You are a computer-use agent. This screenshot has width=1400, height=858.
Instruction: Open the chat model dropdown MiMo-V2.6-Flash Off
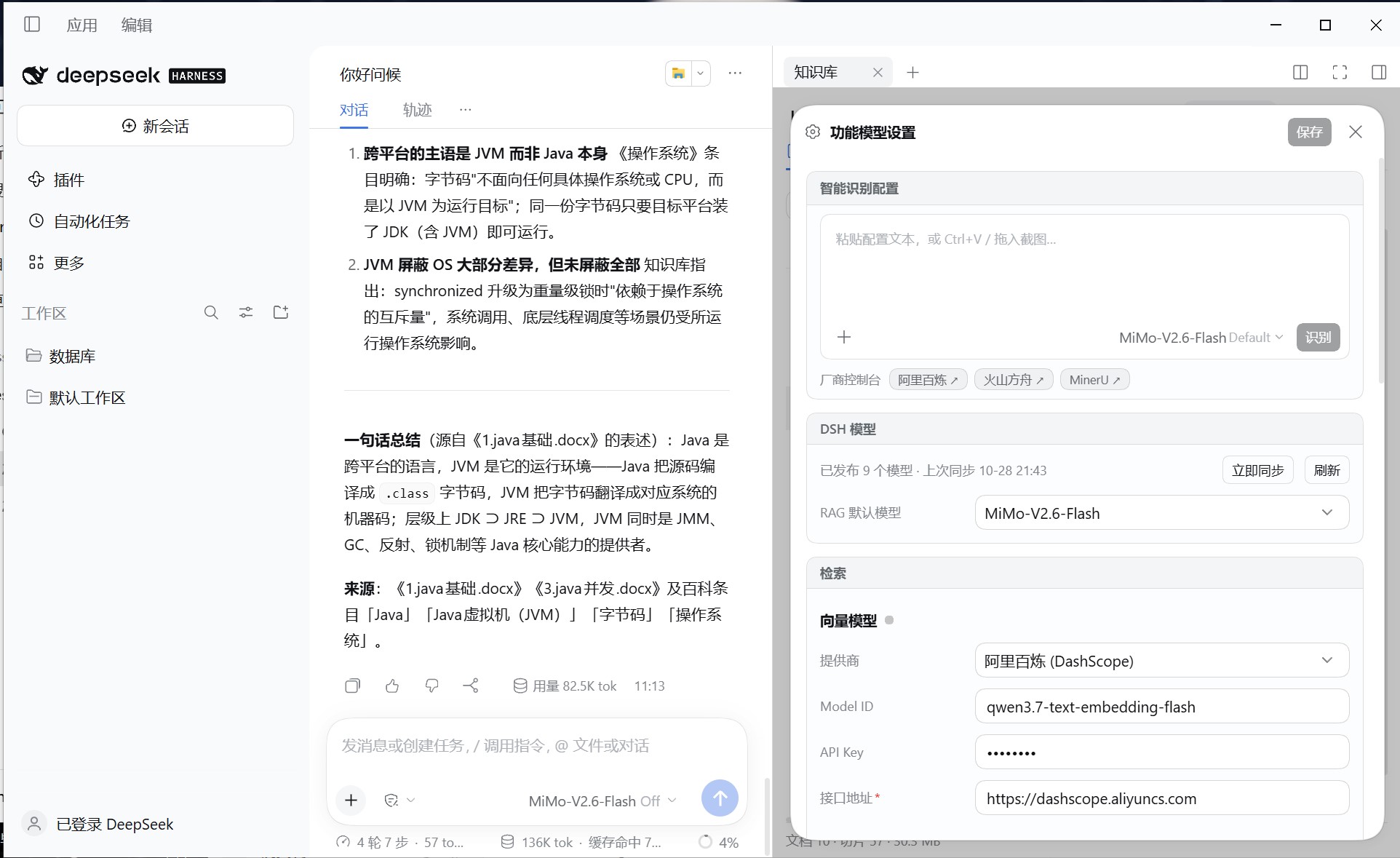click(x=602, y=801)
